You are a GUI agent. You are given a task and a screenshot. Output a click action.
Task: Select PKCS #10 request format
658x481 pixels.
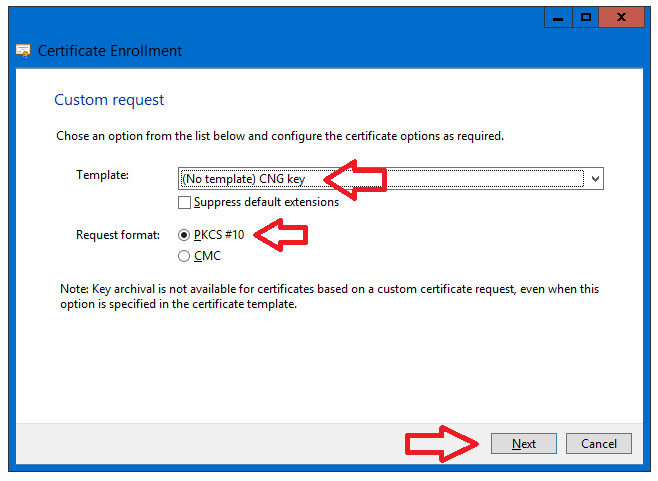(x=184, y=235)
